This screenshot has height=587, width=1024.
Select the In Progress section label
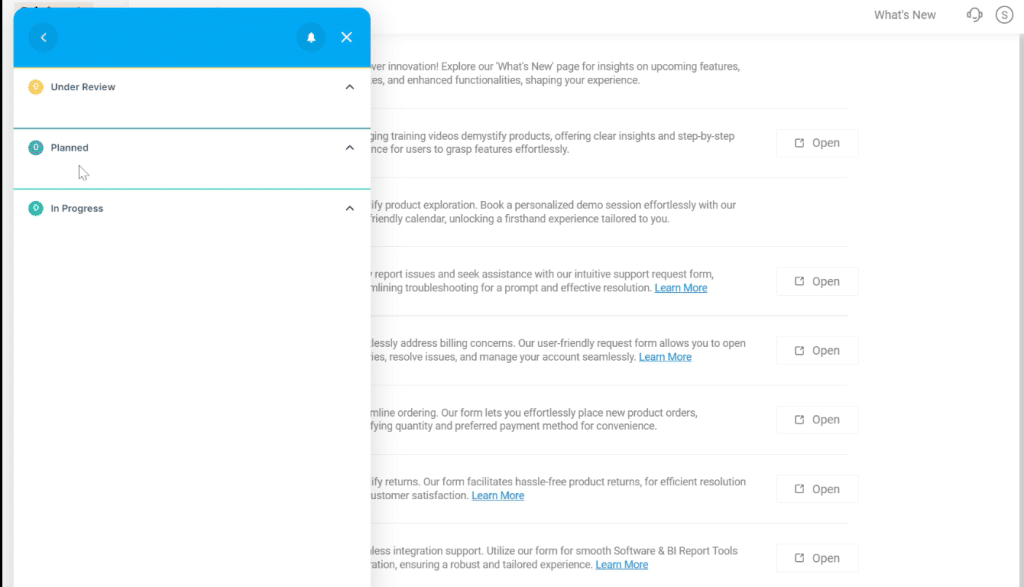77,209
